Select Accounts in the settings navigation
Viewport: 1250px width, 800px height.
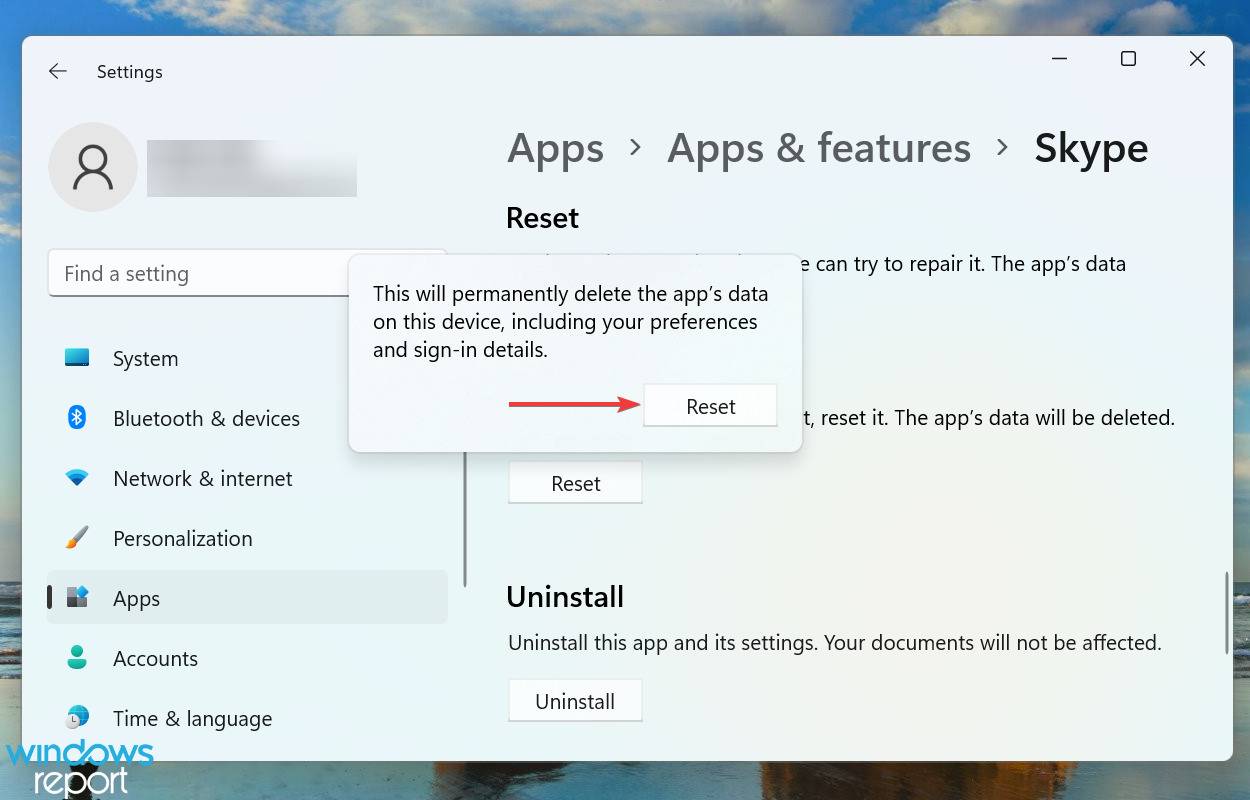click(x=155, y=658)
